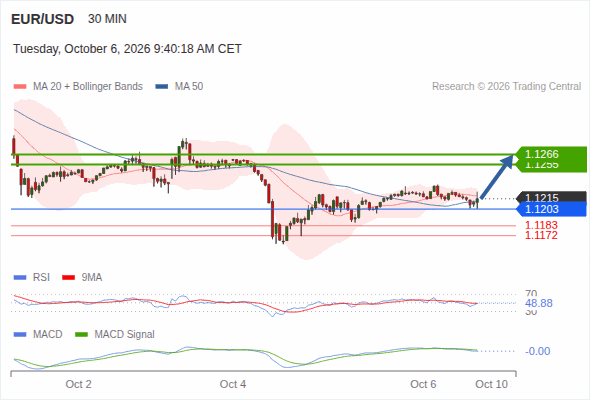Click the 1.1266 green resistance price tag
590x400 pixels.
(x=551, y=154)
